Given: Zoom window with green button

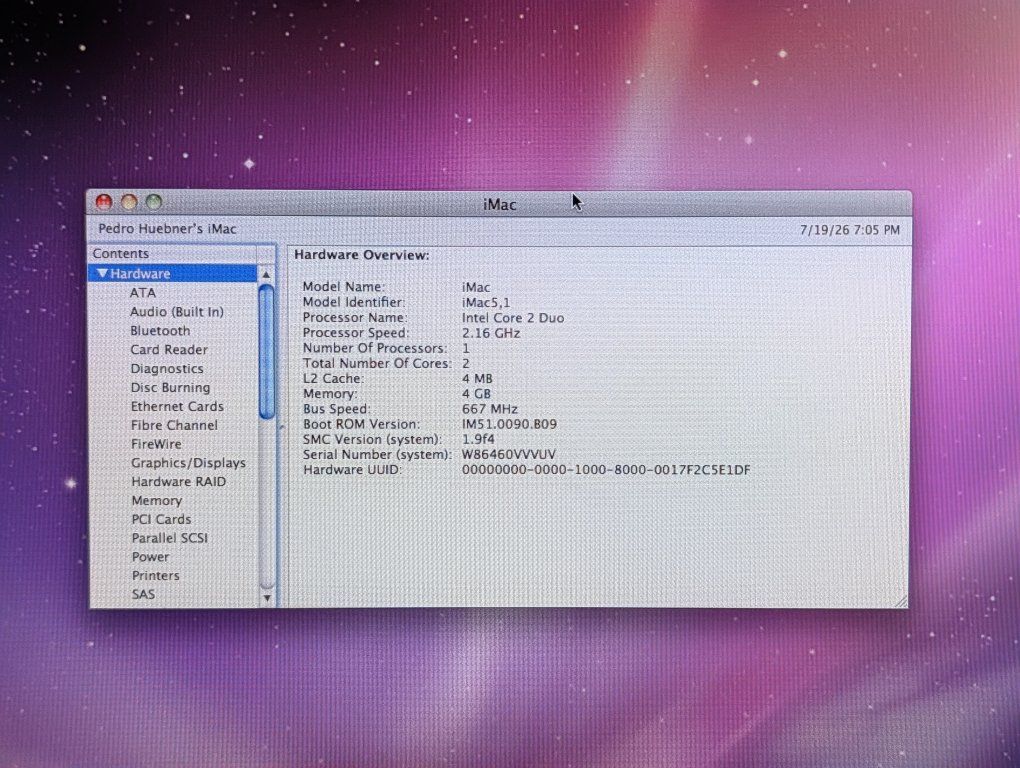Looking at the screenshot, I should click(x=154, y=202).
